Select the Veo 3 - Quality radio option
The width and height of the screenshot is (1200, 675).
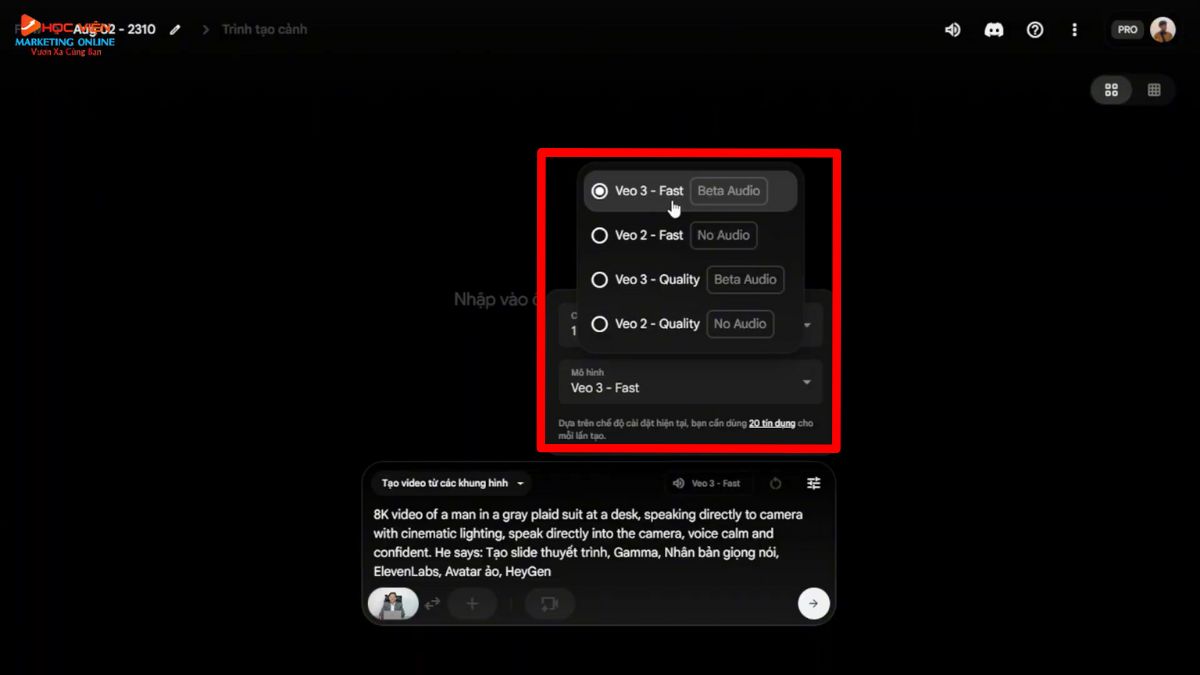[690, 279]
